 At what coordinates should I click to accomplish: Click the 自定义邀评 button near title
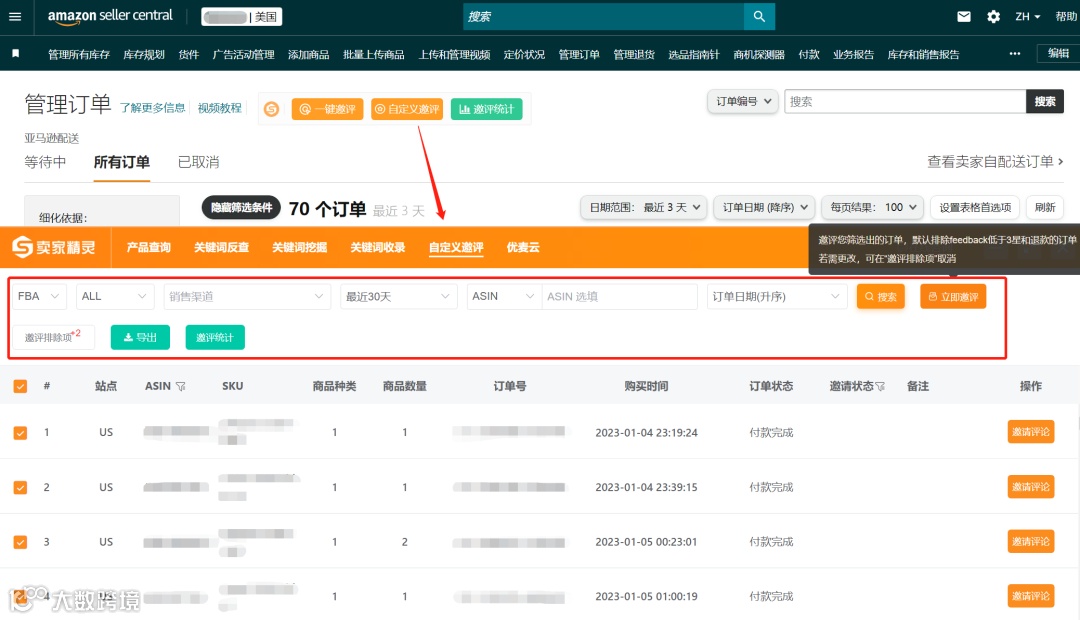[407, 109]
